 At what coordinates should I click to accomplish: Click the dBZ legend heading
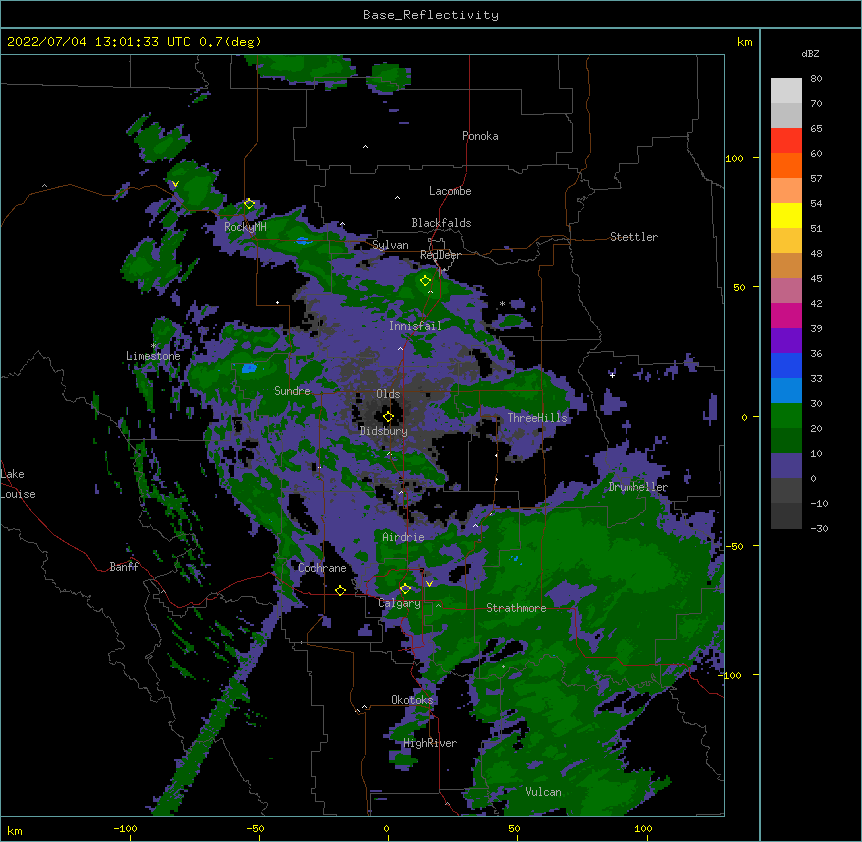tap(810, 53)
